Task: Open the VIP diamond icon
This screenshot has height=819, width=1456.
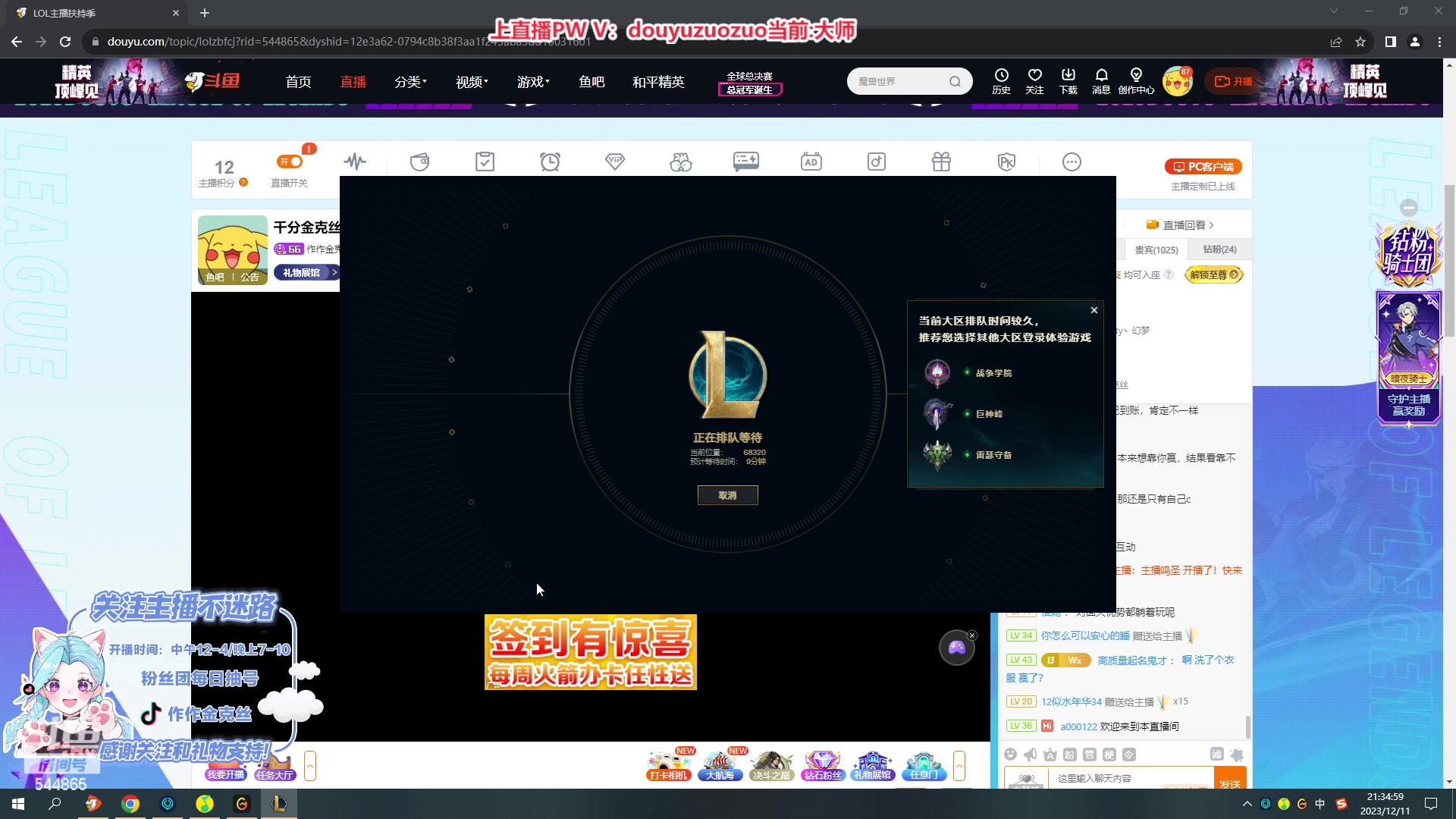Action: pyautogui.click(x=615, y=162)
